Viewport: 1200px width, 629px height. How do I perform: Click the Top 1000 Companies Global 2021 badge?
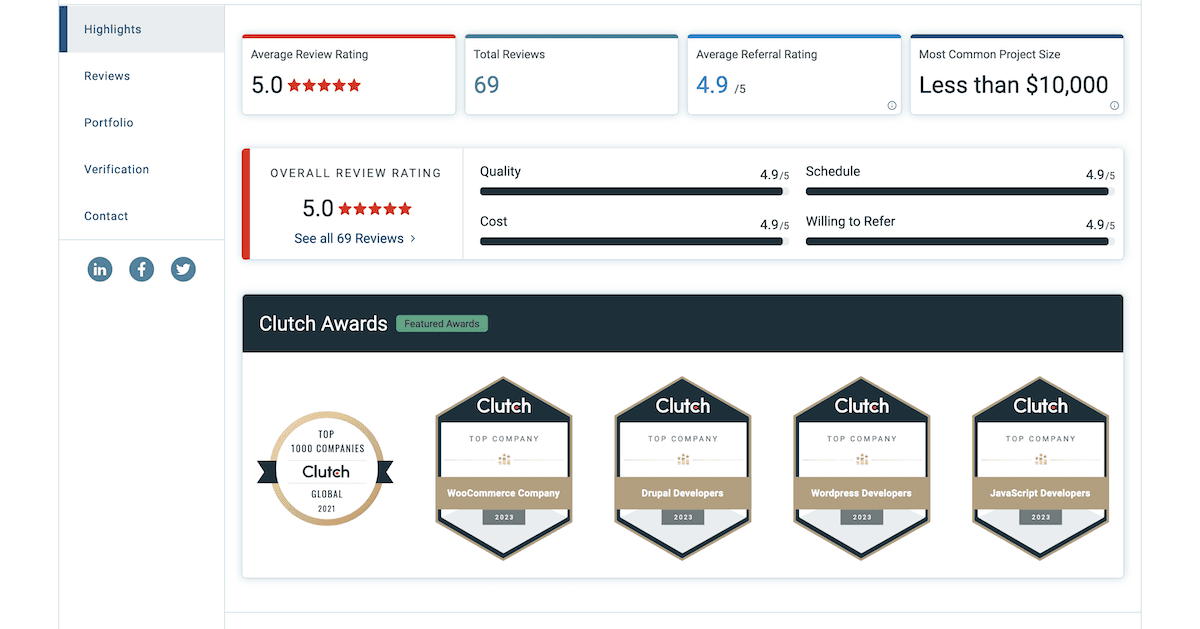(x=325, y=469)
